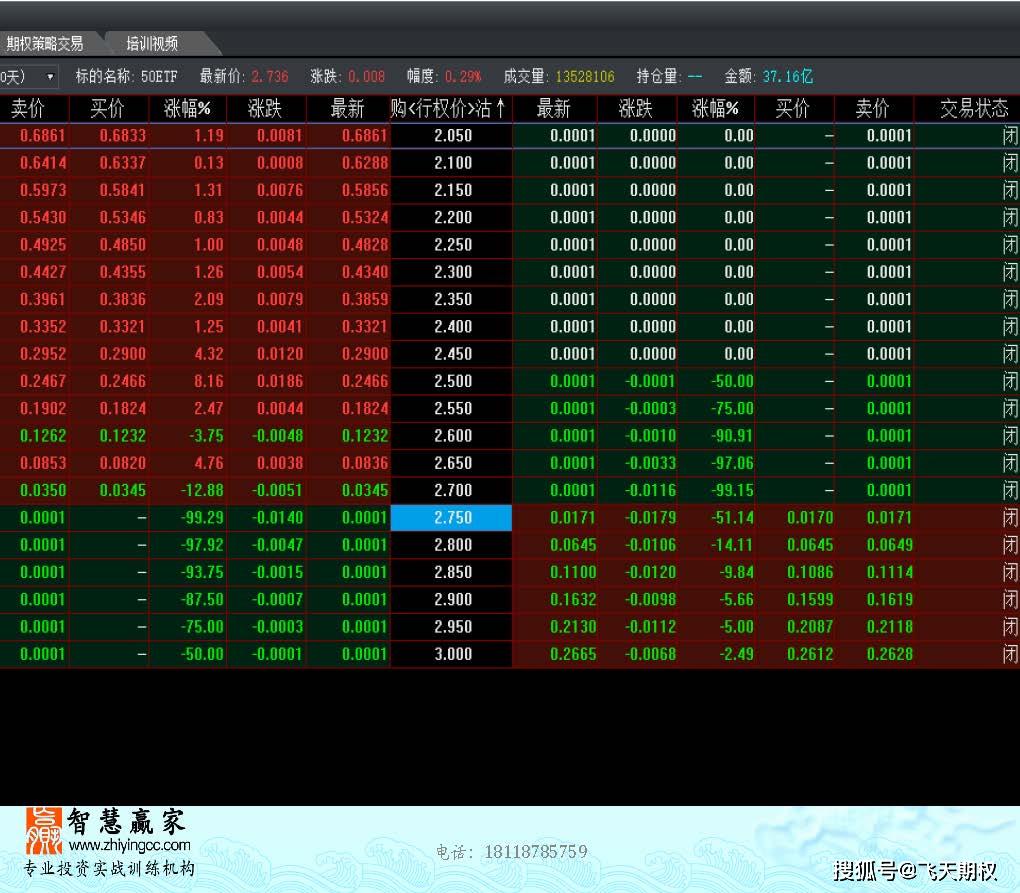The height and width of the screenshot is (893, 1020).
Task: Click put latest price 0.2665
Action: [572, 655]
